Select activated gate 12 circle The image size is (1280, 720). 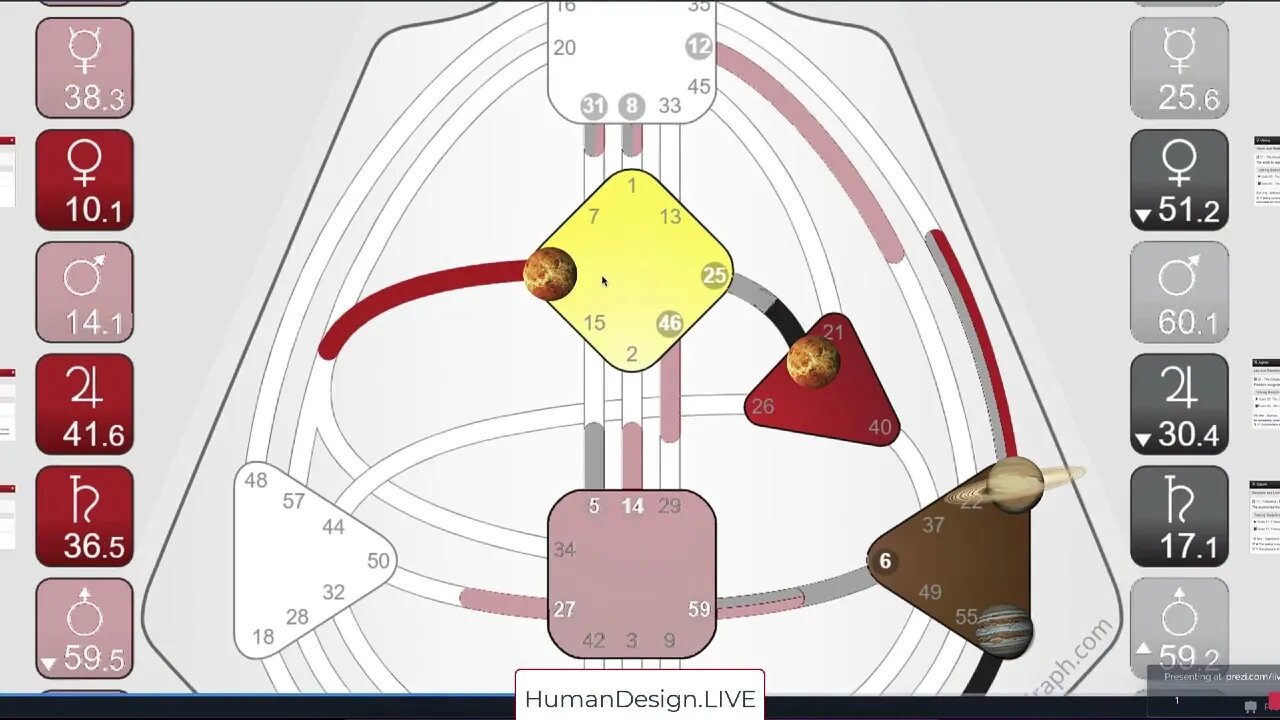pos(699,46)
